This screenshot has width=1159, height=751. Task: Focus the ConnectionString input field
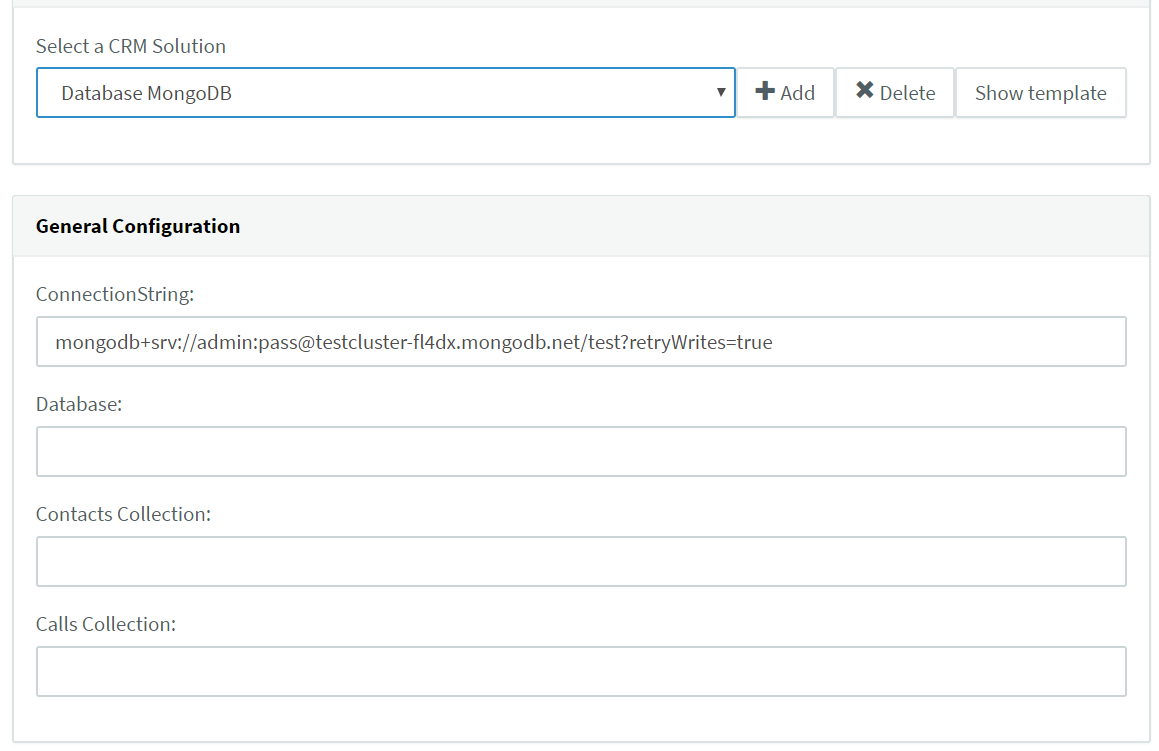tap(581, 341)
